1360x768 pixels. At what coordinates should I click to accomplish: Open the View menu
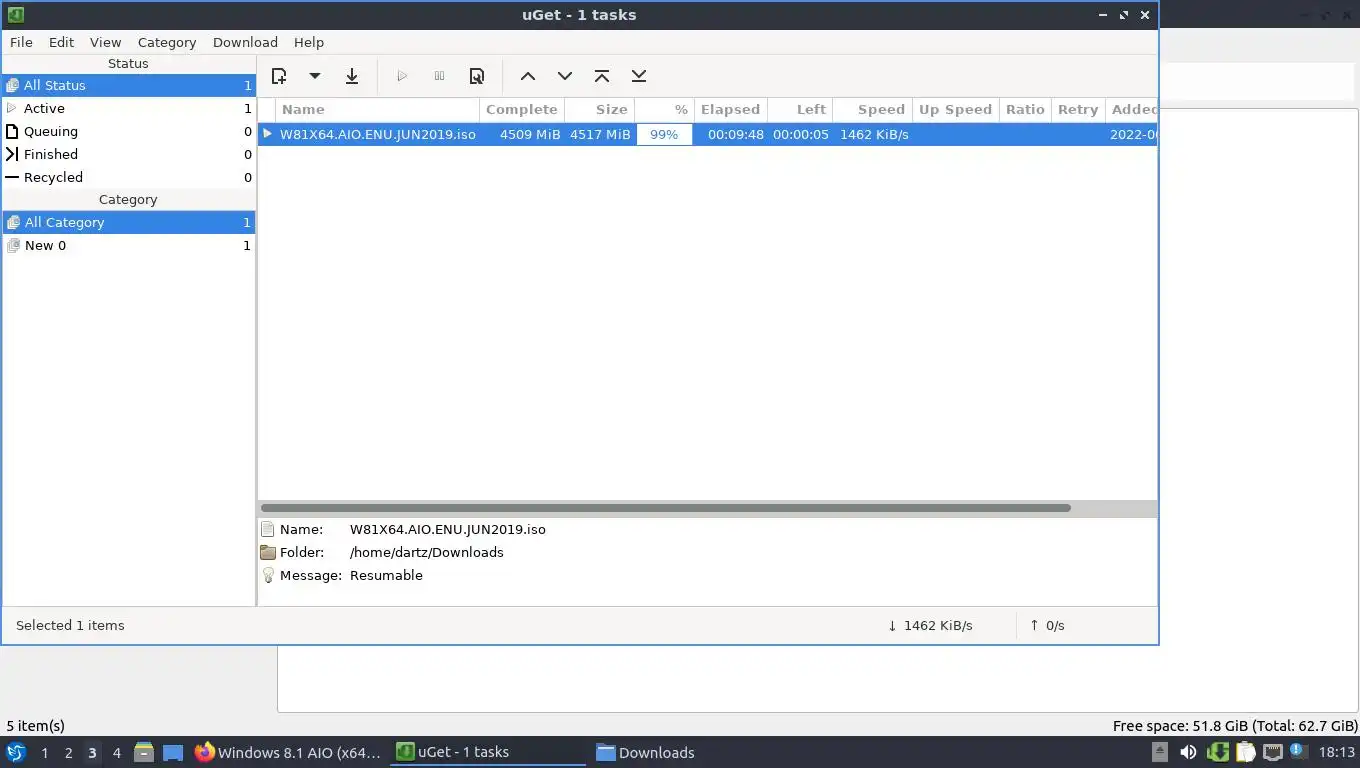105,42
